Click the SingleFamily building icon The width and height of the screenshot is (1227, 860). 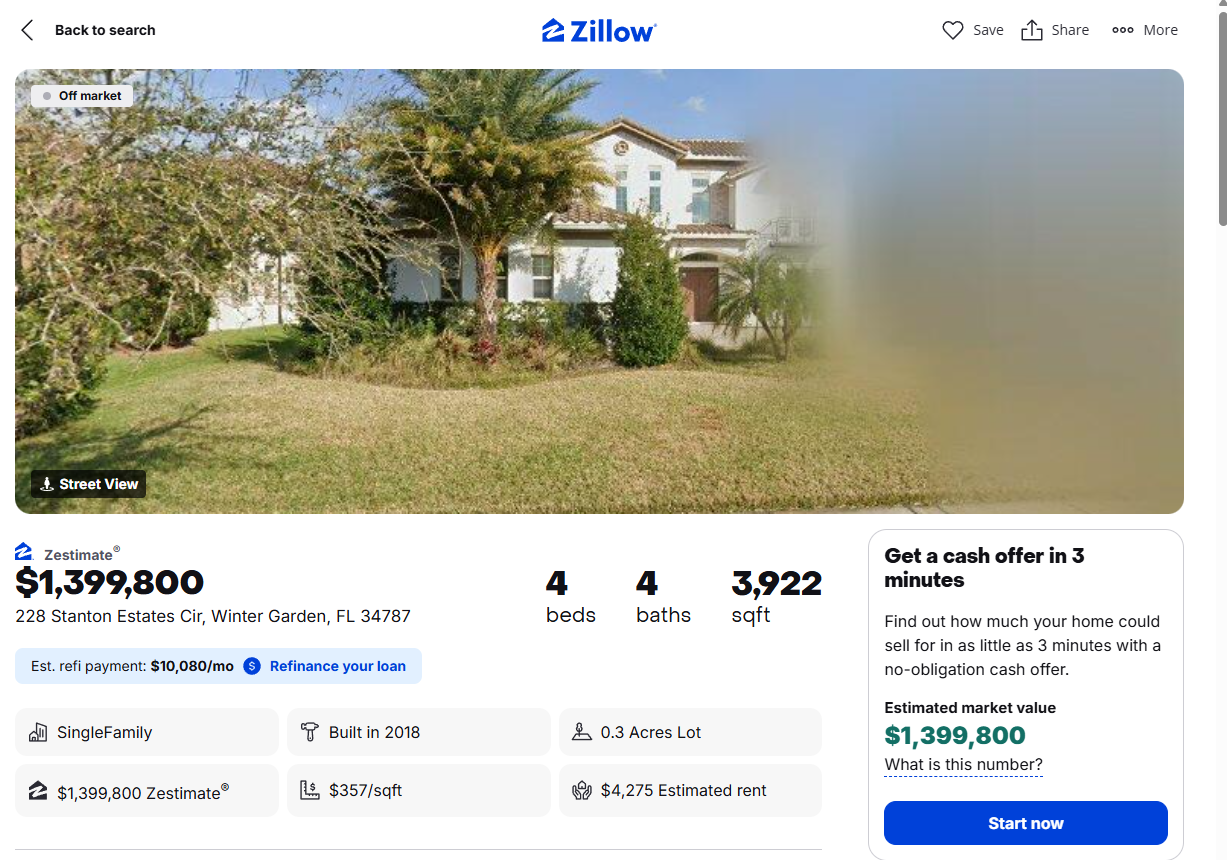pos(38,732)
